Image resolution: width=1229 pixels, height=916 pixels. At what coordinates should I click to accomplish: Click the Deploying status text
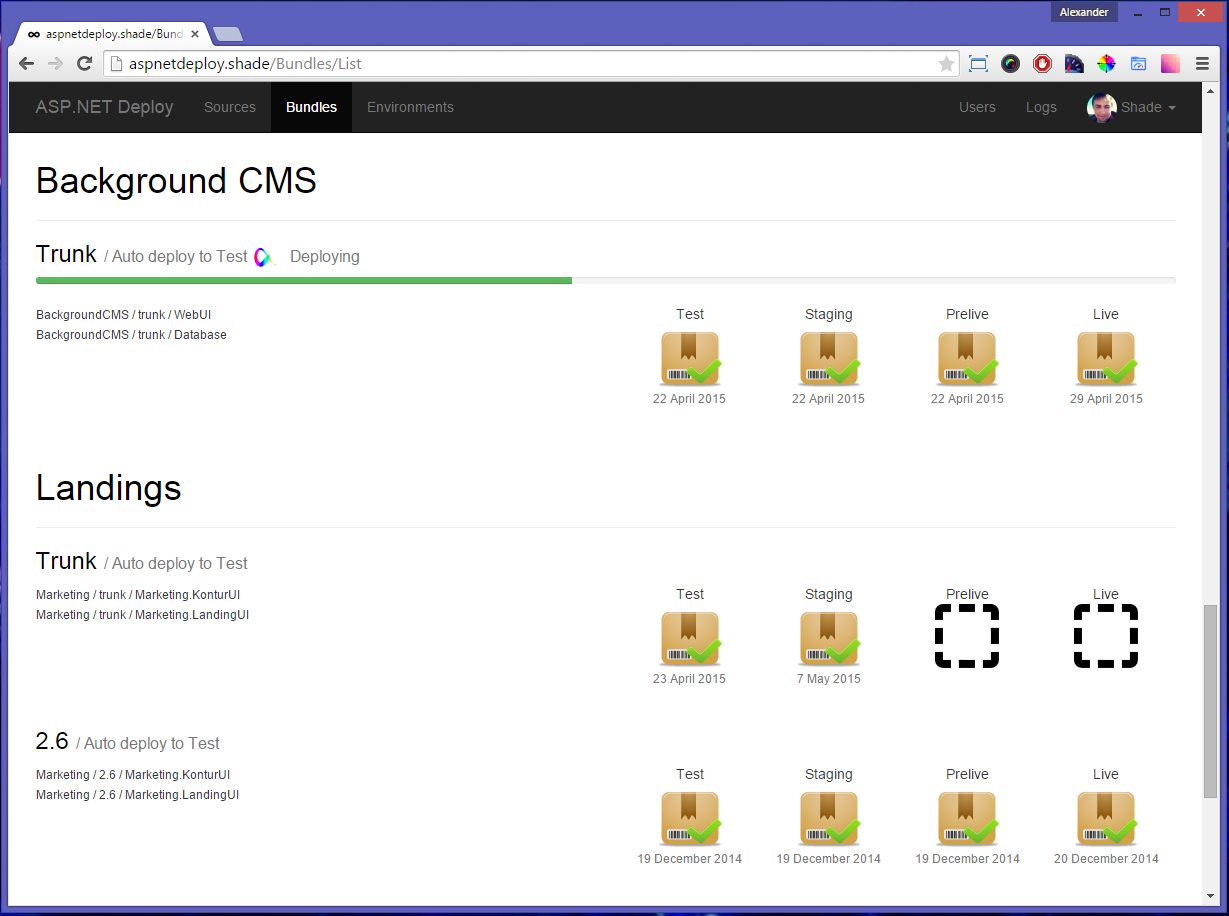tap(325, 257)
